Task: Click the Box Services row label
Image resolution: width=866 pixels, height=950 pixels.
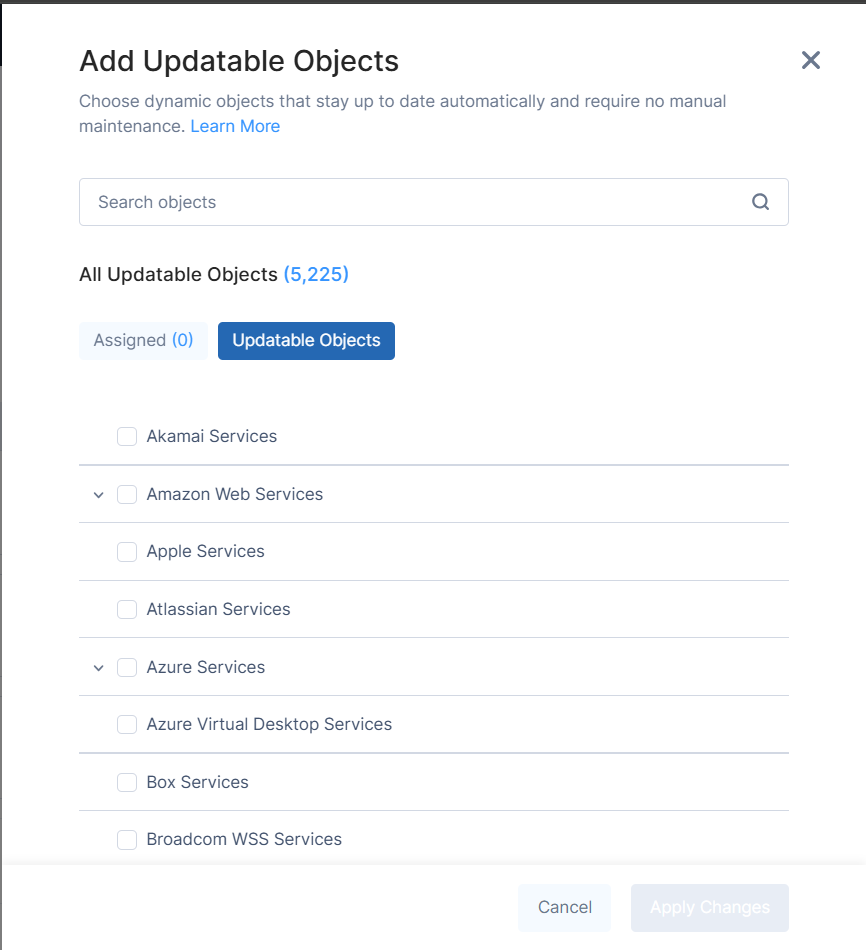Action: tap(197, 782)
